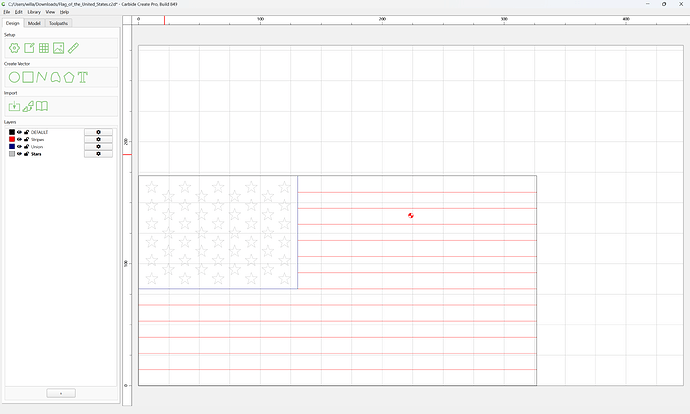This screenshot has height=414, width=690.
Task: Select the Stripes layer name
Action: pyautogui.click(x=37, y=139)
